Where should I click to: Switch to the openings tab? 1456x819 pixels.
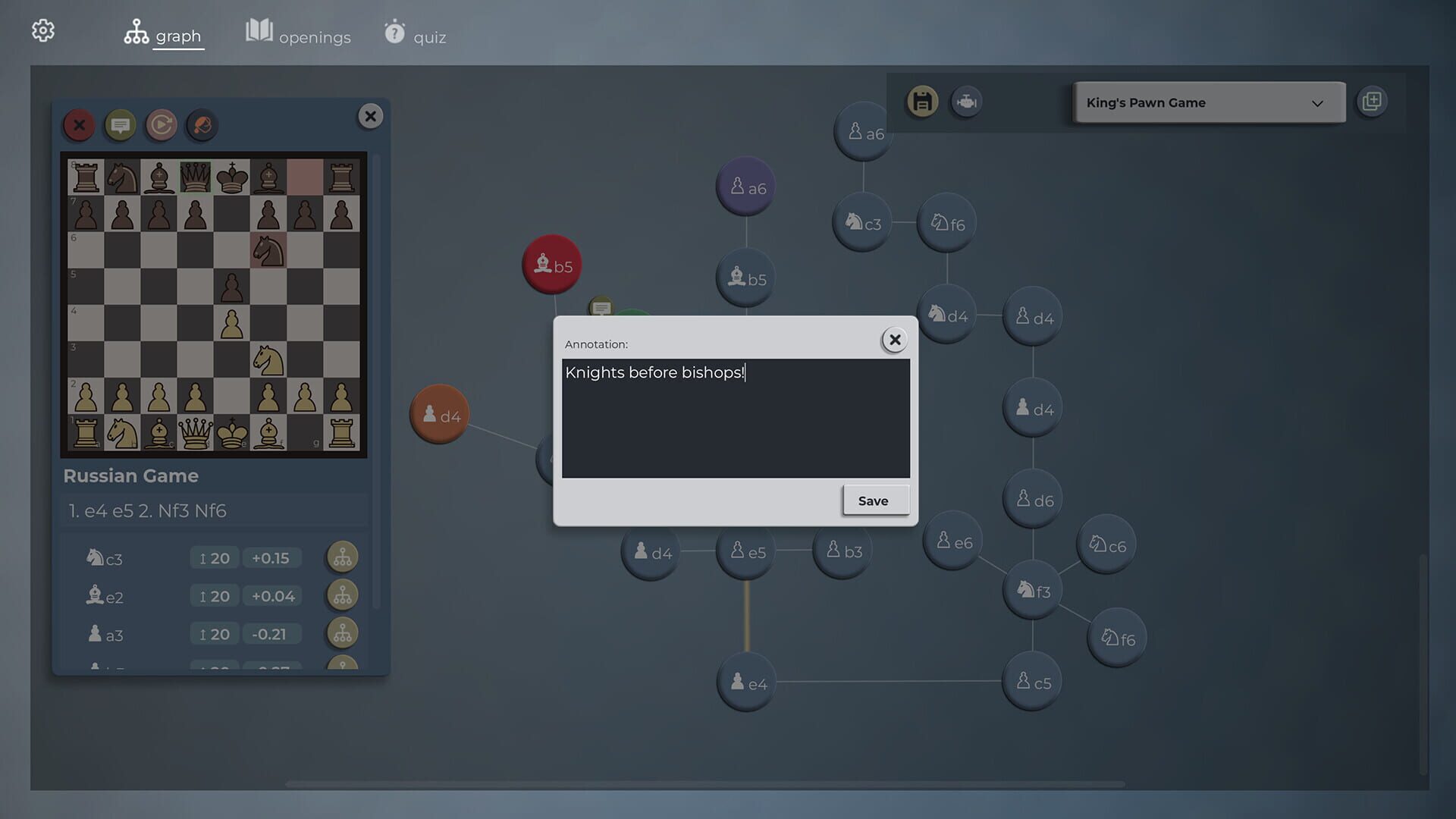coord(298,33)
